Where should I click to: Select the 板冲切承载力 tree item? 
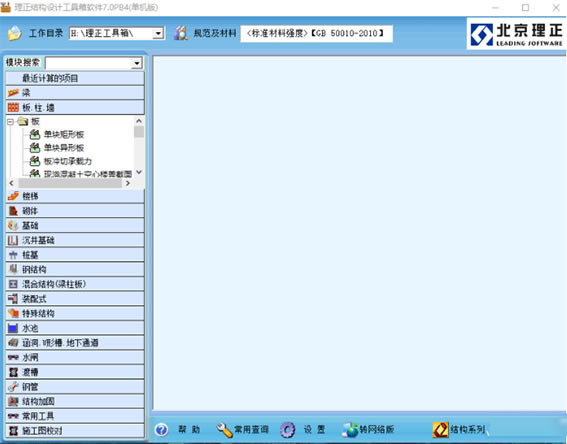pos(68,161)
